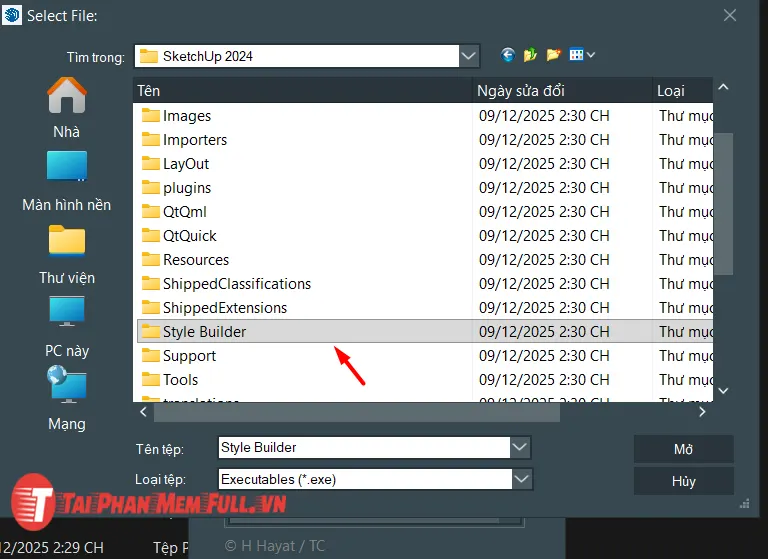Open the PC này location
Image resolution: width=768 pixels, height=559 pixels.
tap(67, 328)
